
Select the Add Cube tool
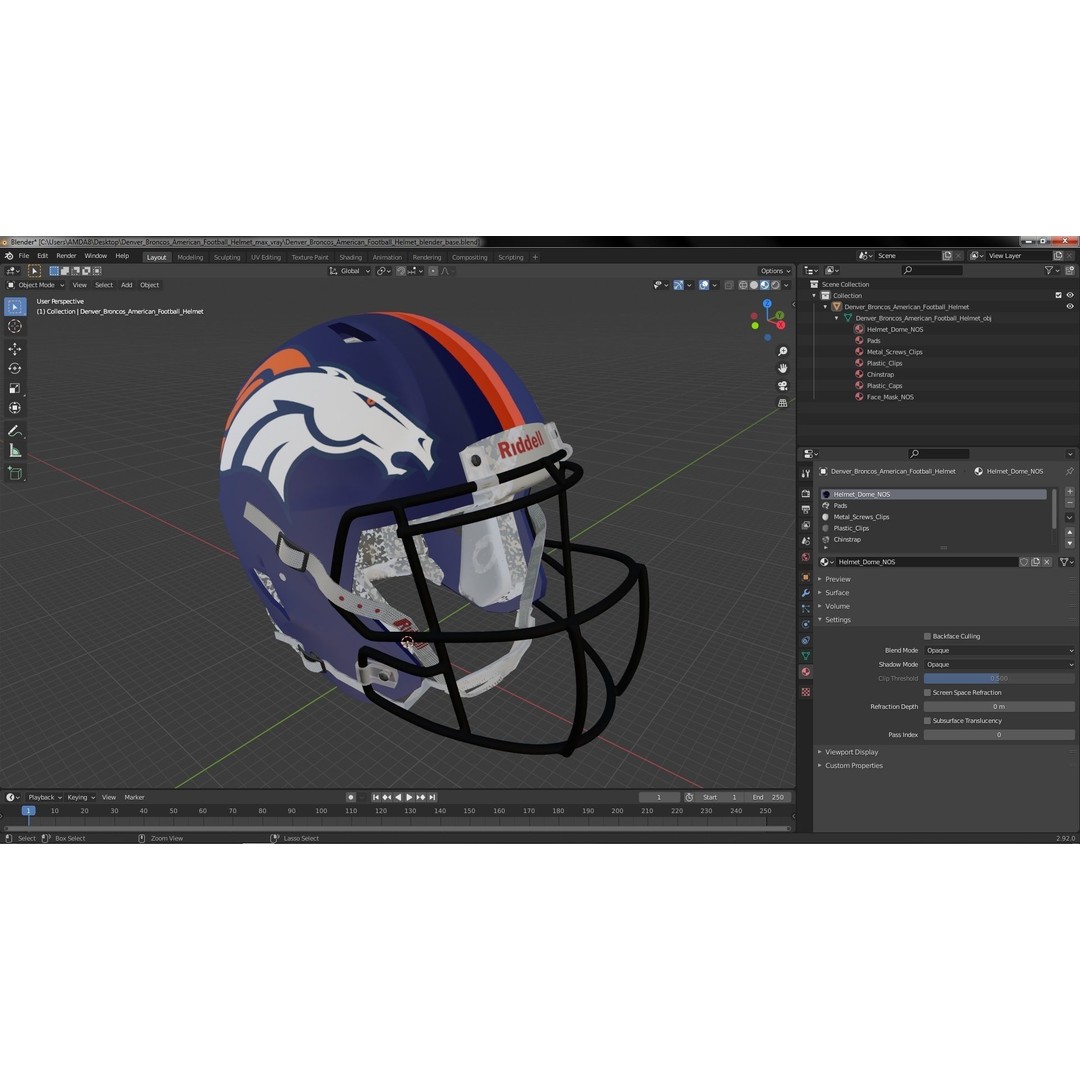tap(14, 473)
